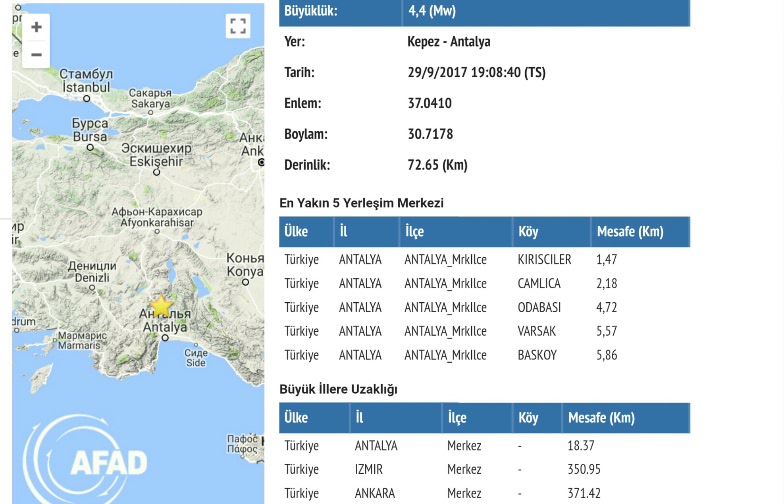
Task: Toggle fullscreen map view
Action: tap(237, 26)
